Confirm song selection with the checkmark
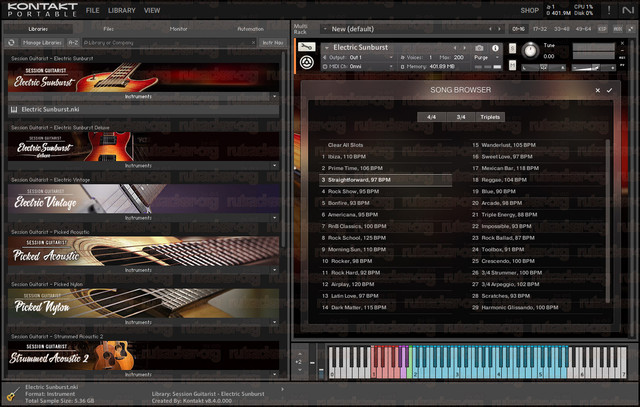Screen dimensions: 640x407 tap(609, 90)
